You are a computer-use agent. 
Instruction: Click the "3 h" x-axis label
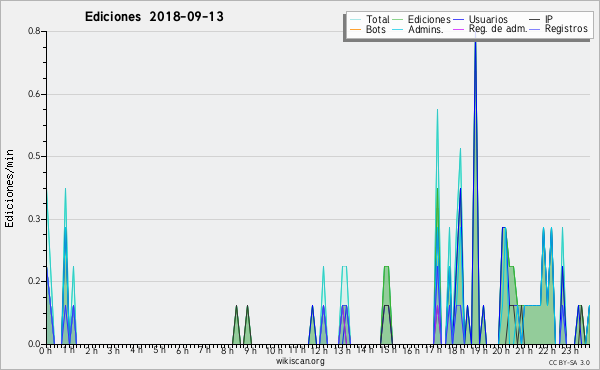click(114, 350)
